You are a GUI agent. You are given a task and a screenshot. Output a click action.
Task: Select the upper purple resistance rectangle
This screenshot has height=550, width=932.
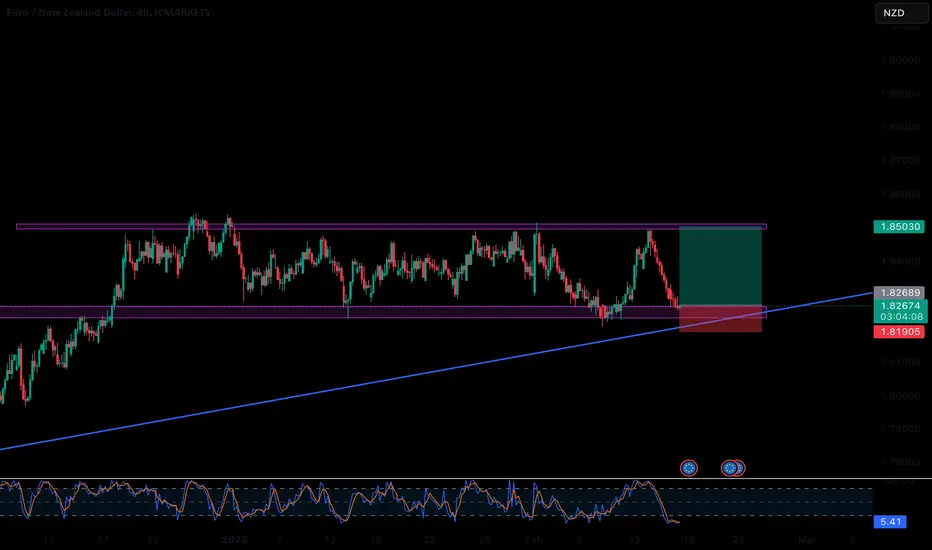click(x=391, y=227)
